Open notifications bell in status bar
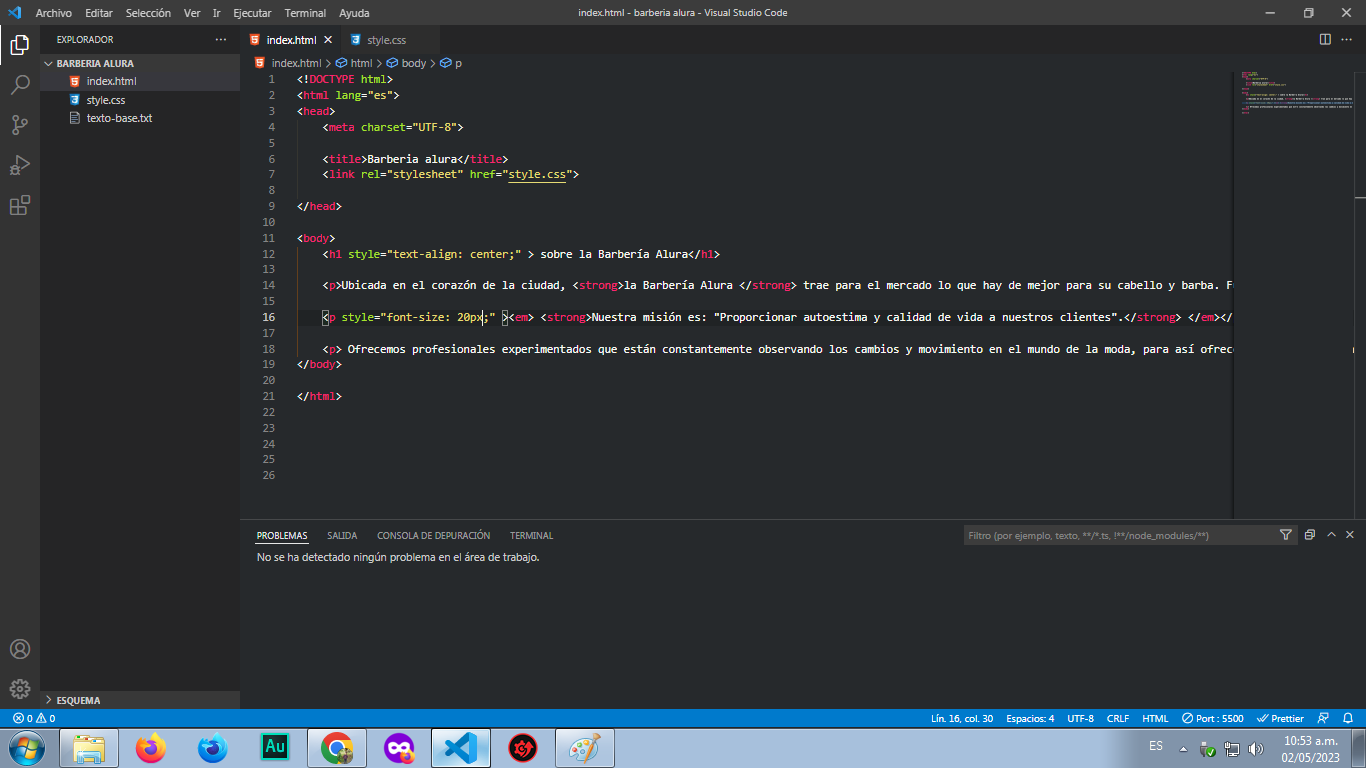The width and height of the screenshot is (1366, 768). [x=1347, y=718]
